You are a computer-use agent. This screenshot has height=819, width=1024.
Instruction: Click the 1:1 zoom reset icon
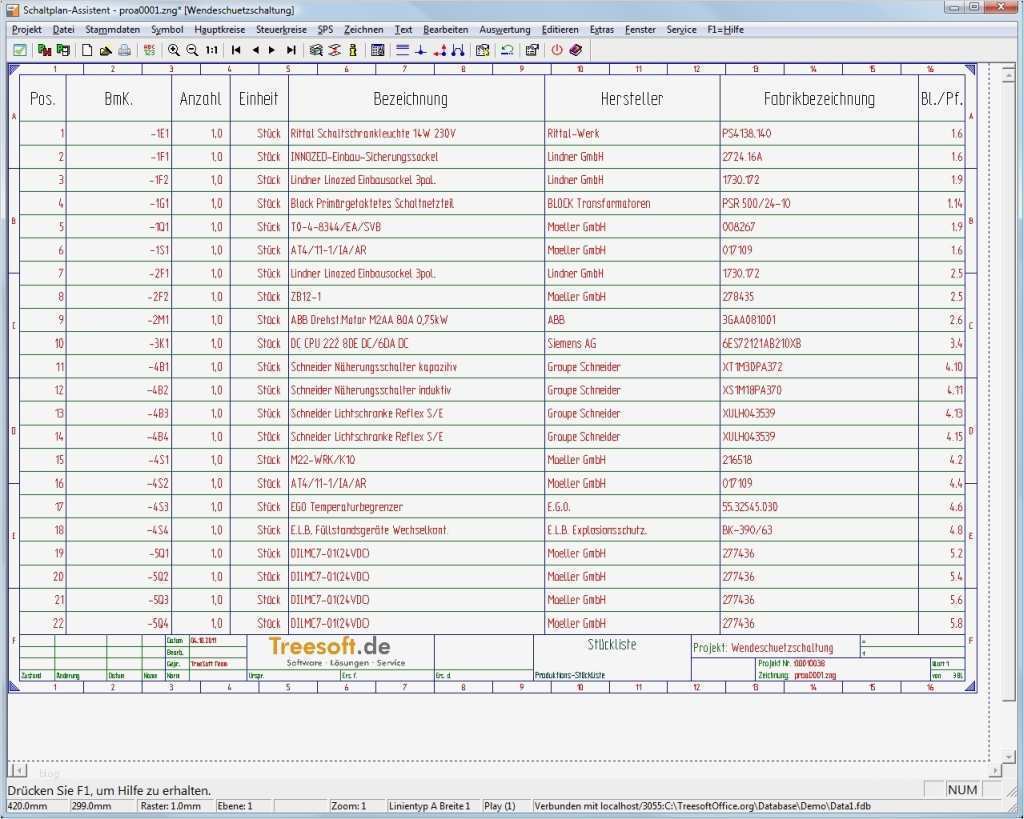[212, 49]
